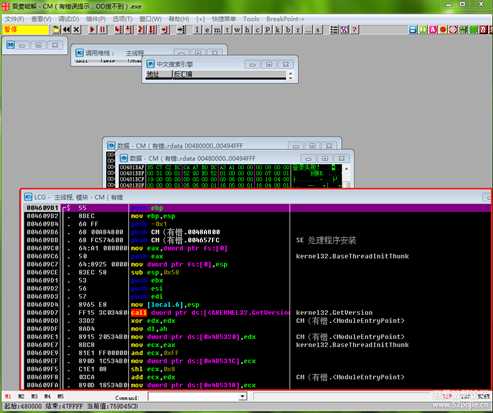The height and width of the screenshot is (413, 493).
Task: Click the Run program play icon
Action: pos(92,29)
